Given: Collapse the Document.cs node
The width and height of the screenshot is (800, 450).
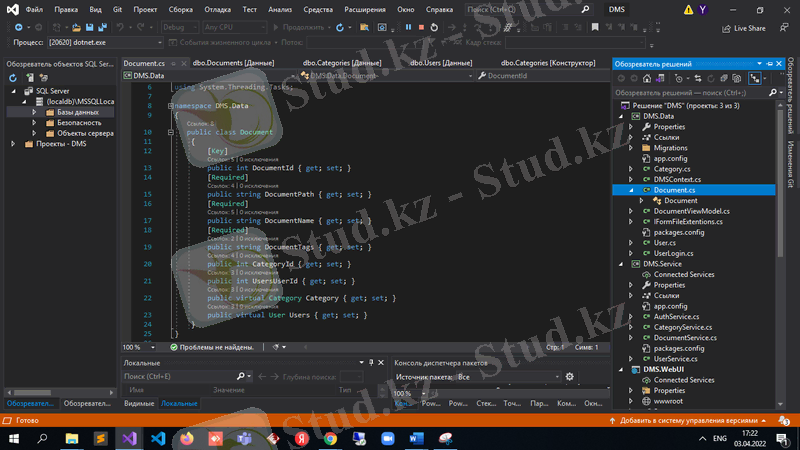Looking at the screenshot, I should coord(630,190).
